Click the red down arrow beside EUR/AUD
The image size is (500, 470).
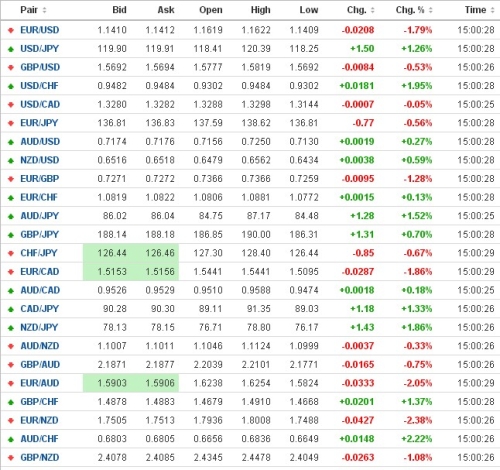(x=11, y=383)
